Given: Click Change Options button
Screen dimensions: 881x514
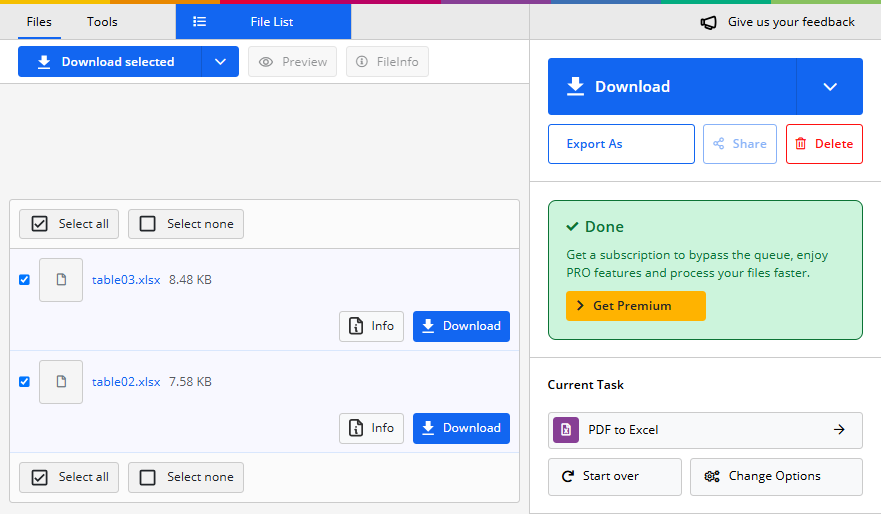Looking at the screenshot, I should [776, 477].
